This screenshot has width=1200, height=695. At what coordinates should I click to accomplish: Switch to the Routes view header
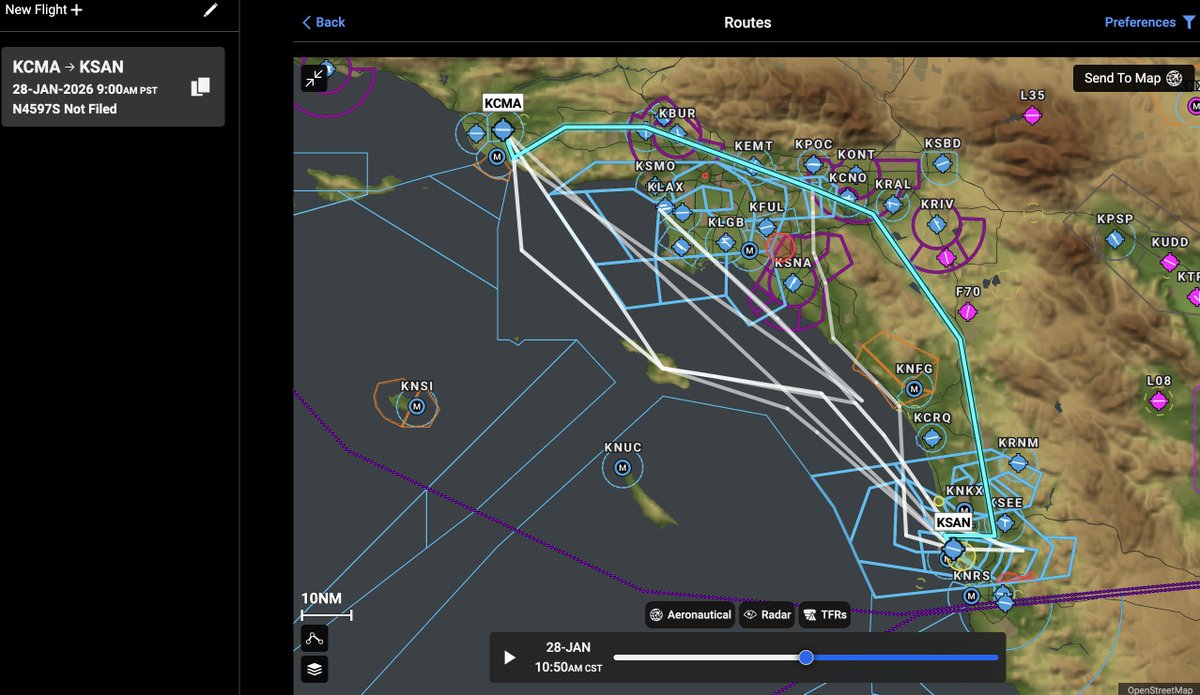[x=747, y=21]
